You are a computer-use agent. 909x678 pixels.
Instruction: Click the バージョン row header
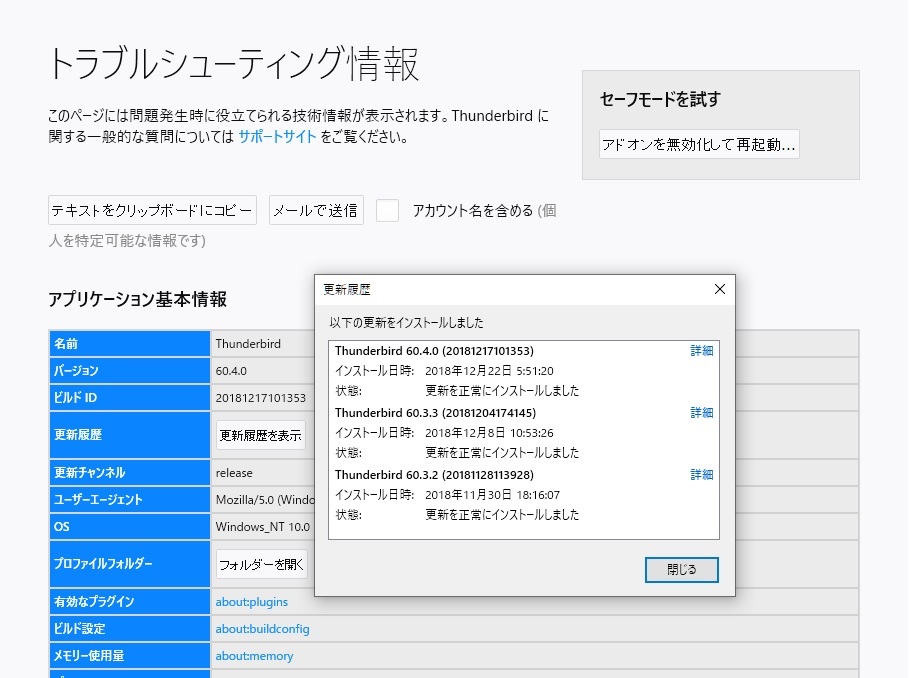click(129, 371)
